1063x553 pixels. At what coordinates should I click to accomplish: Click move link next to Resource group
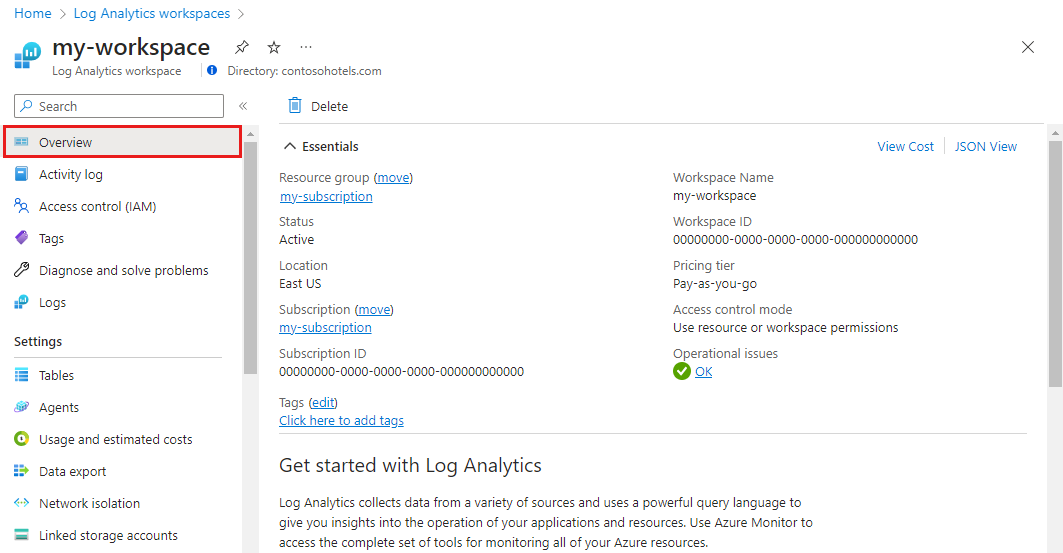point(393,178)
